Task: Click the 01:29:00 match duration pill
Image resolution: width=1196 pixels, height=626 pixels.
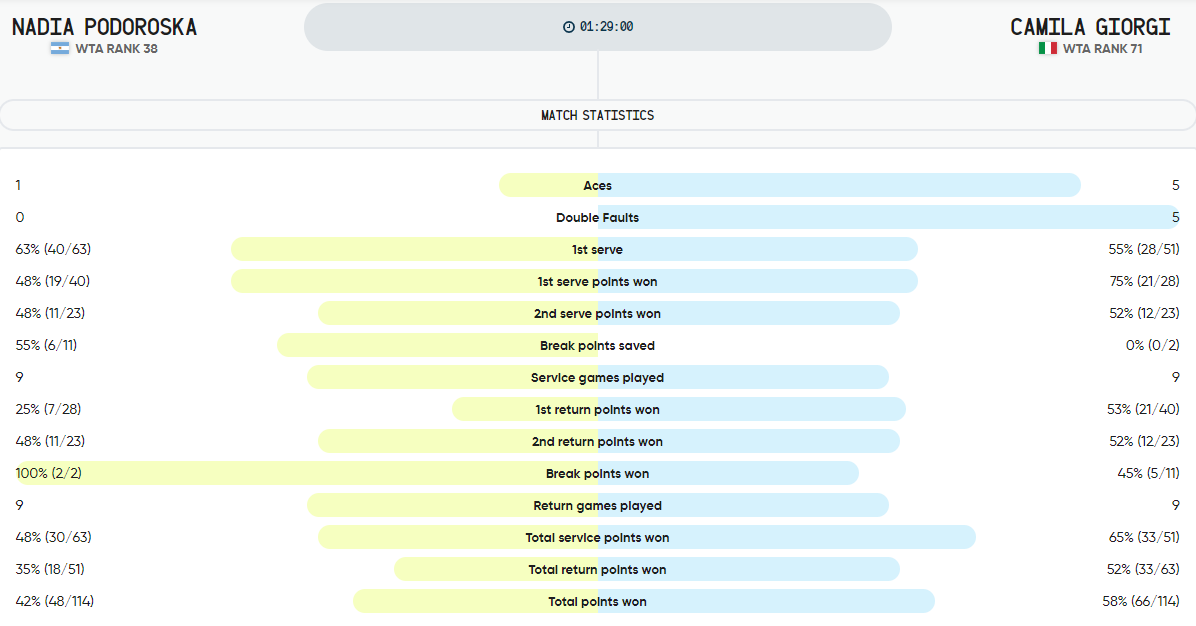Action: point(598,27)
